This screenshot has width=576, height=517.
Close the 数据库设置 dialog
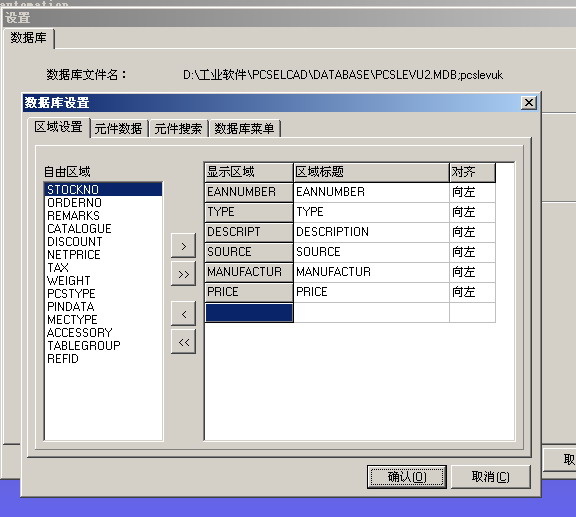pyautogui.click(x=529, y=103)
